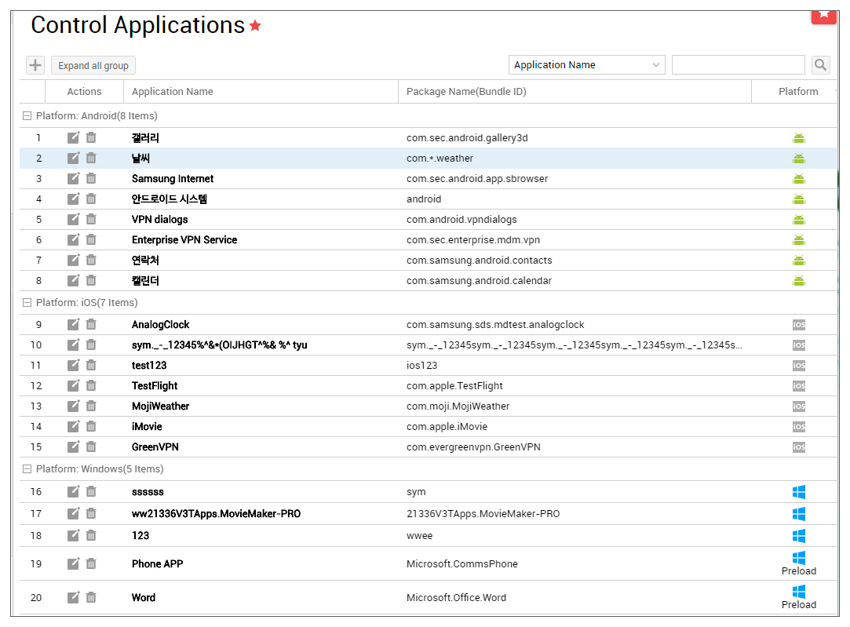Edit the GreenVPN application
The height and width of the screenshot is (627, 850).
point(73,447)
